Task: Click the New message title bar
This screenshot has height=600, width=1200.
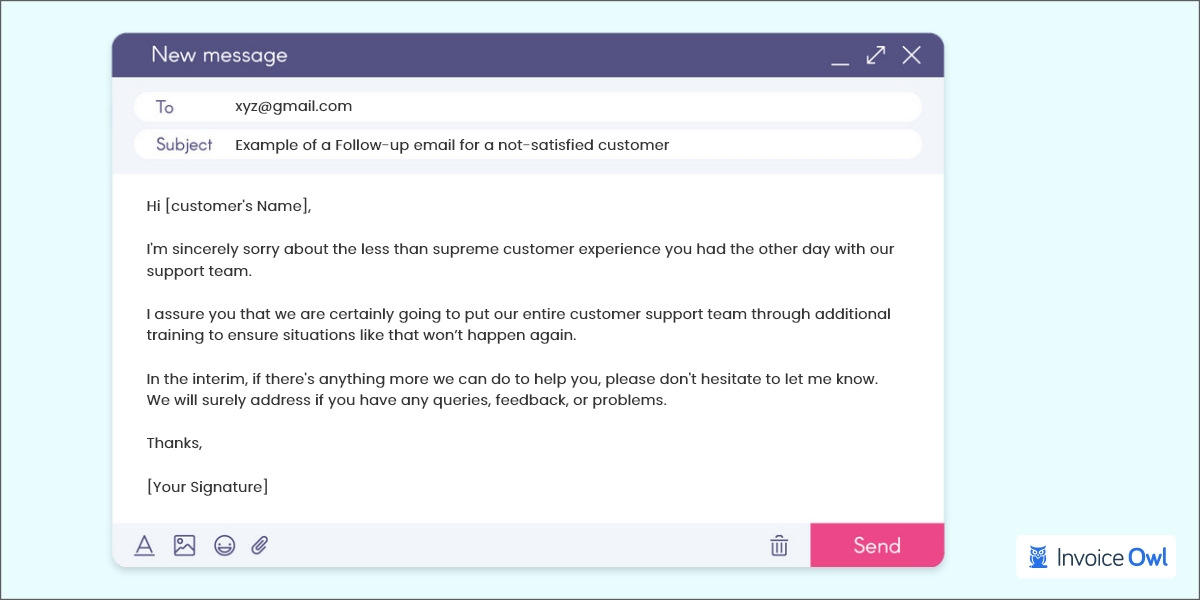Action: tap(220, 55)
